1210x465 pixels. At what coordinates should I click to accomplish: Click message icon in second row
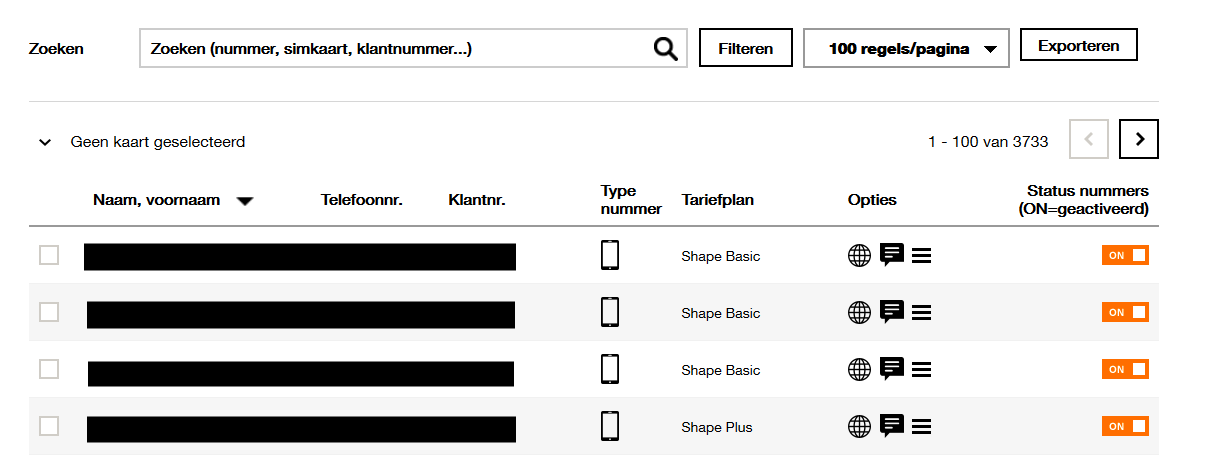(892, 312)
